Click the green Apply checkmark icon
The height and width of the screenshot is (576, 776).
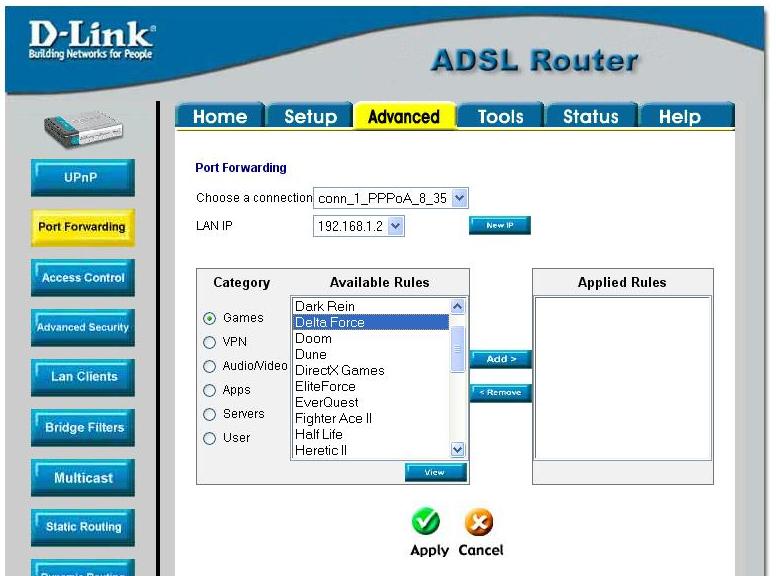[426, 522]
